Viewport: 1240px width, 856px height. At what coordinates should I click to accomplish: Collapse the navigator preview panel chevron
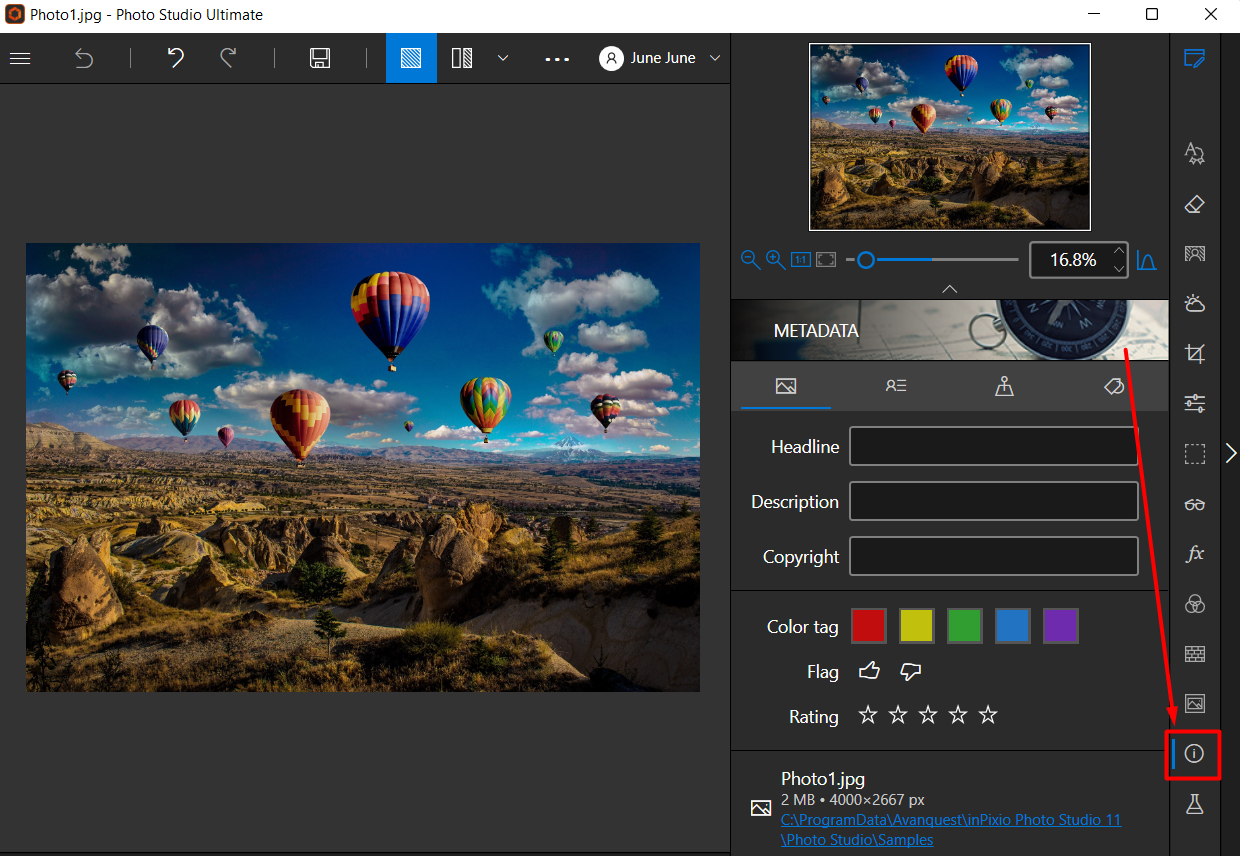(x=950, y=288)
